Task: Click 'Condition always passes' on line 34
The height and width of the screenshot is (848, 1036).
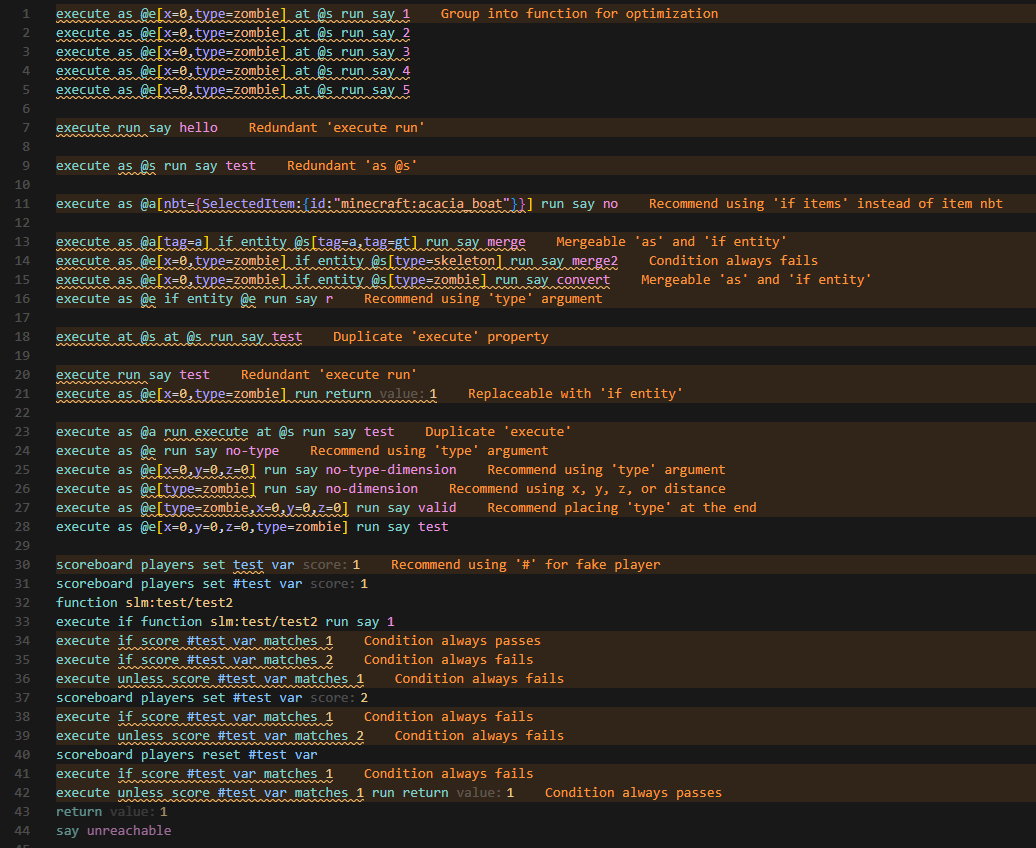Action: click(x=452, y=641)
